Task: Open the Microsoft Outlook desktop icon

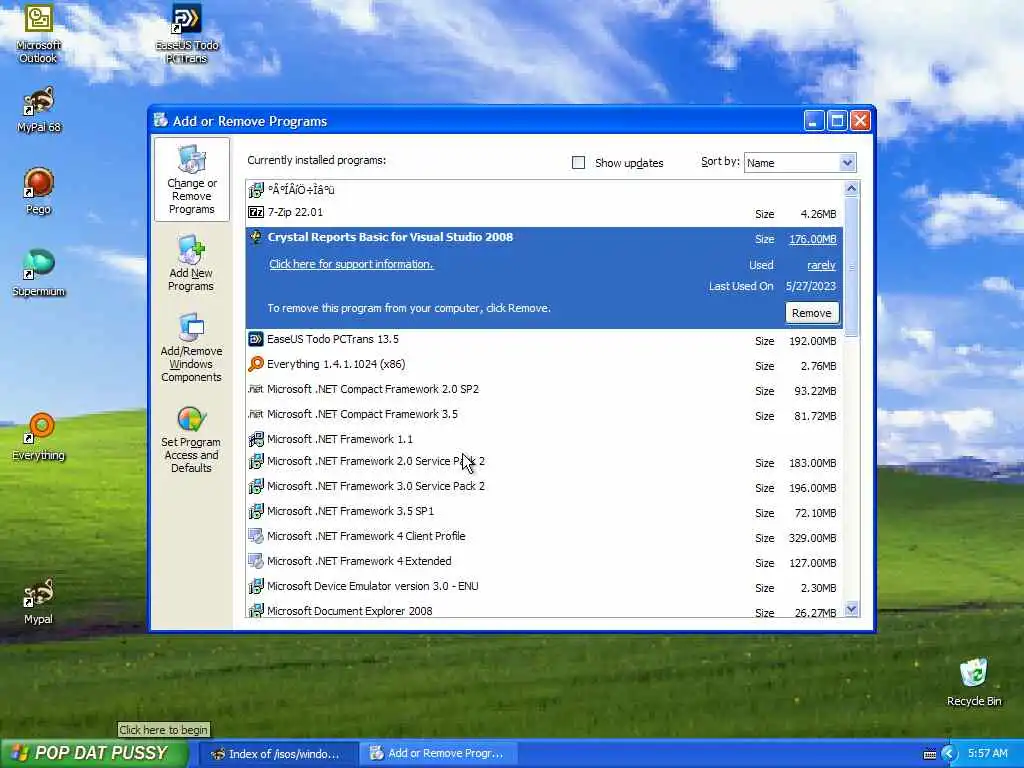Action: click(39, 33)
